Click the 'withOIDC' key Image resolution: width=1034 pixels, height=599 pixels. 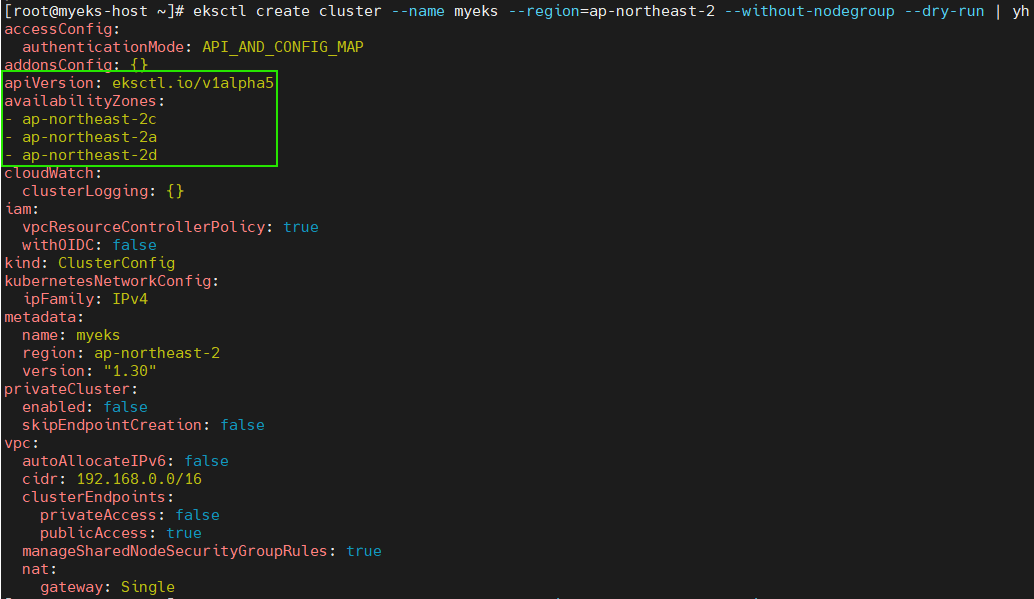(57, 245)
